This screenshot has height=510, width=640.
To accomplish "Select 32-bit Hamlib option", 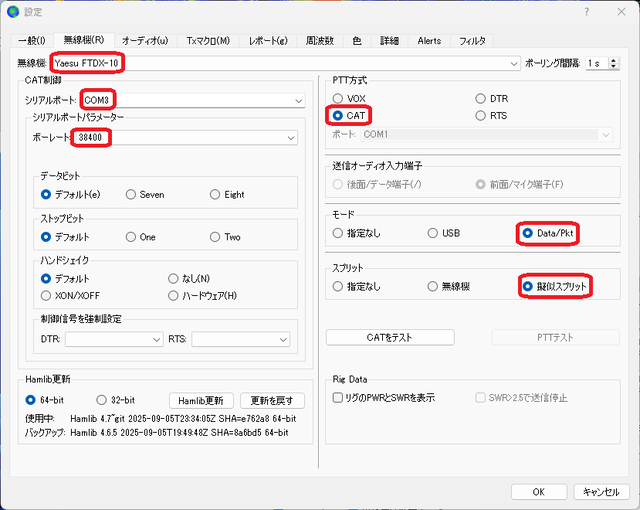I will click(116, 400).
